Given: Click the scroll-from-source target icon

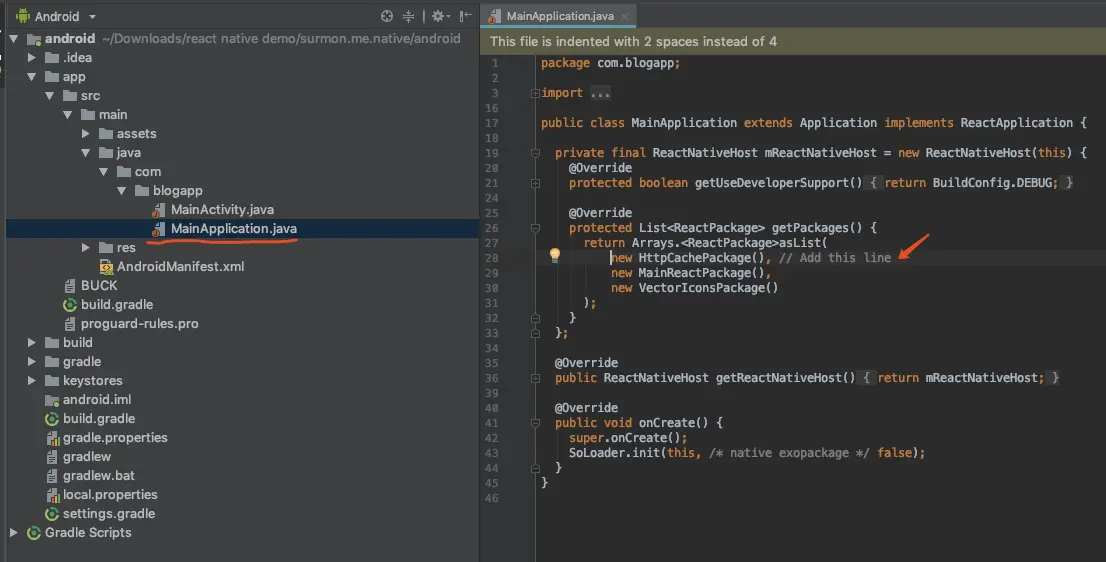Looking at the screenshot, I should click(387, 16).
